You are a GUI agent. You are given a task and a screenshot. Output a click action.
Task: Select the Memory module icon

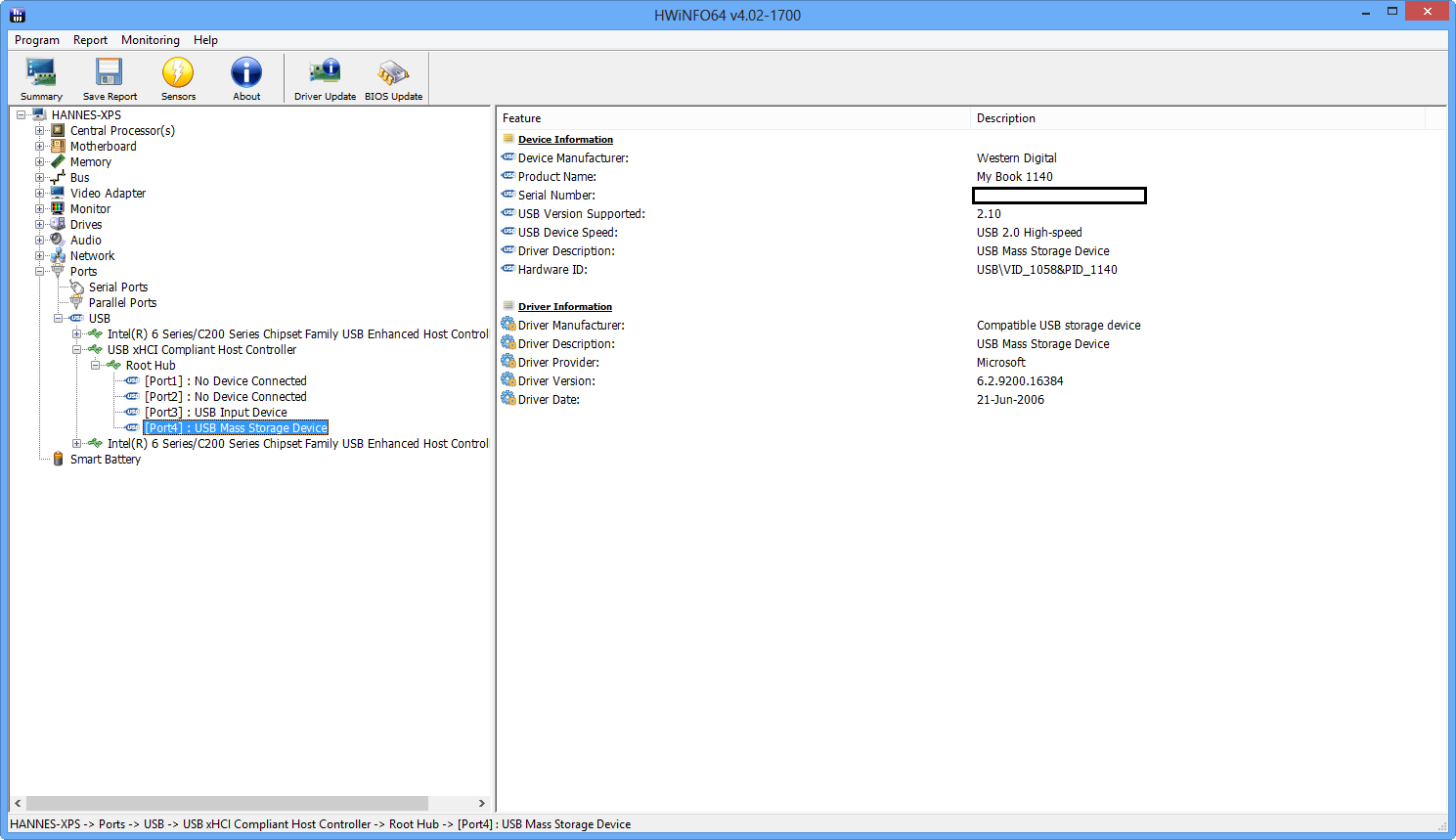click(x=58, y=161)
